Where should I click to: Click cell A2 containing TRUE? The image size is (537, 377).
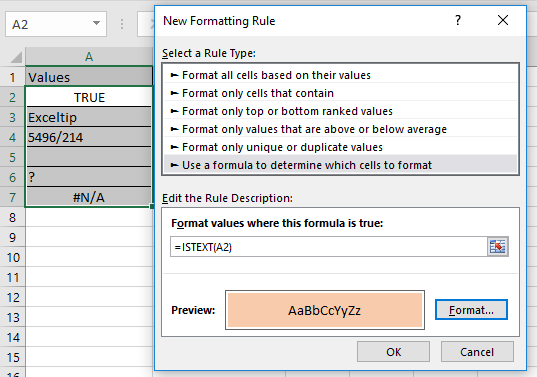click(89, 97)
